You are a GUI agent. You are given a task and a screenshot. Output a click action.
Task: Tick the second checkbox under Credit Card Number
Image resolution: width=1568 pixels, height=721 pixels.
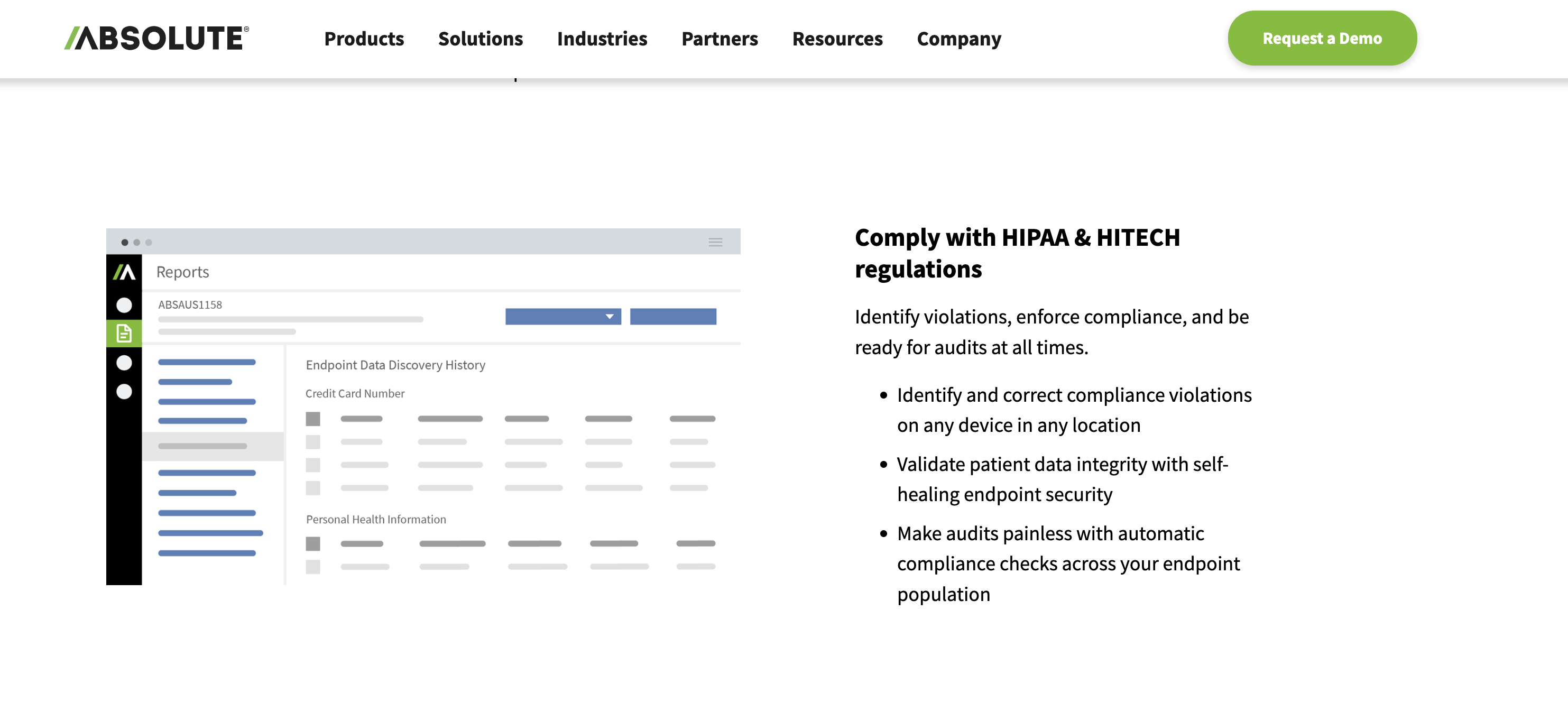(313, 442)
